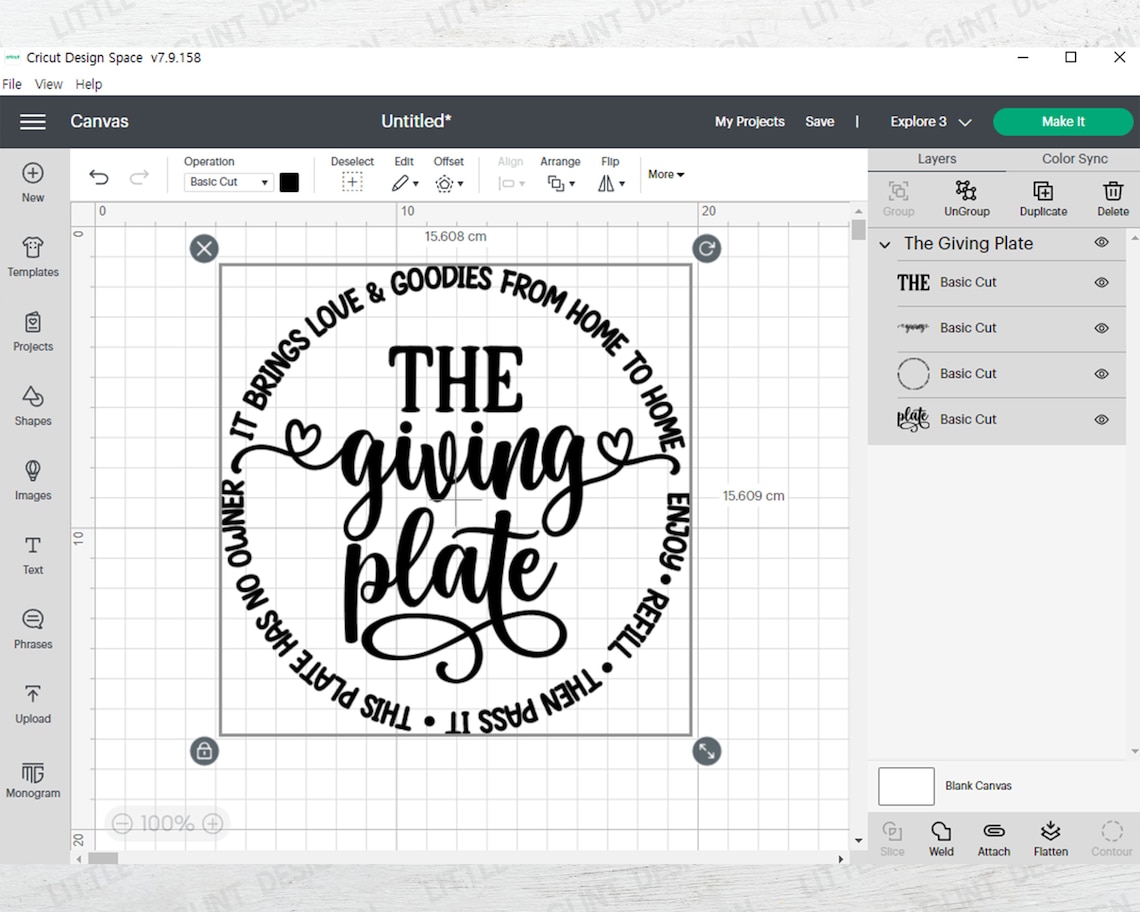Open the Phrases library
1140x912 pixels.
(x=33, y=628)
